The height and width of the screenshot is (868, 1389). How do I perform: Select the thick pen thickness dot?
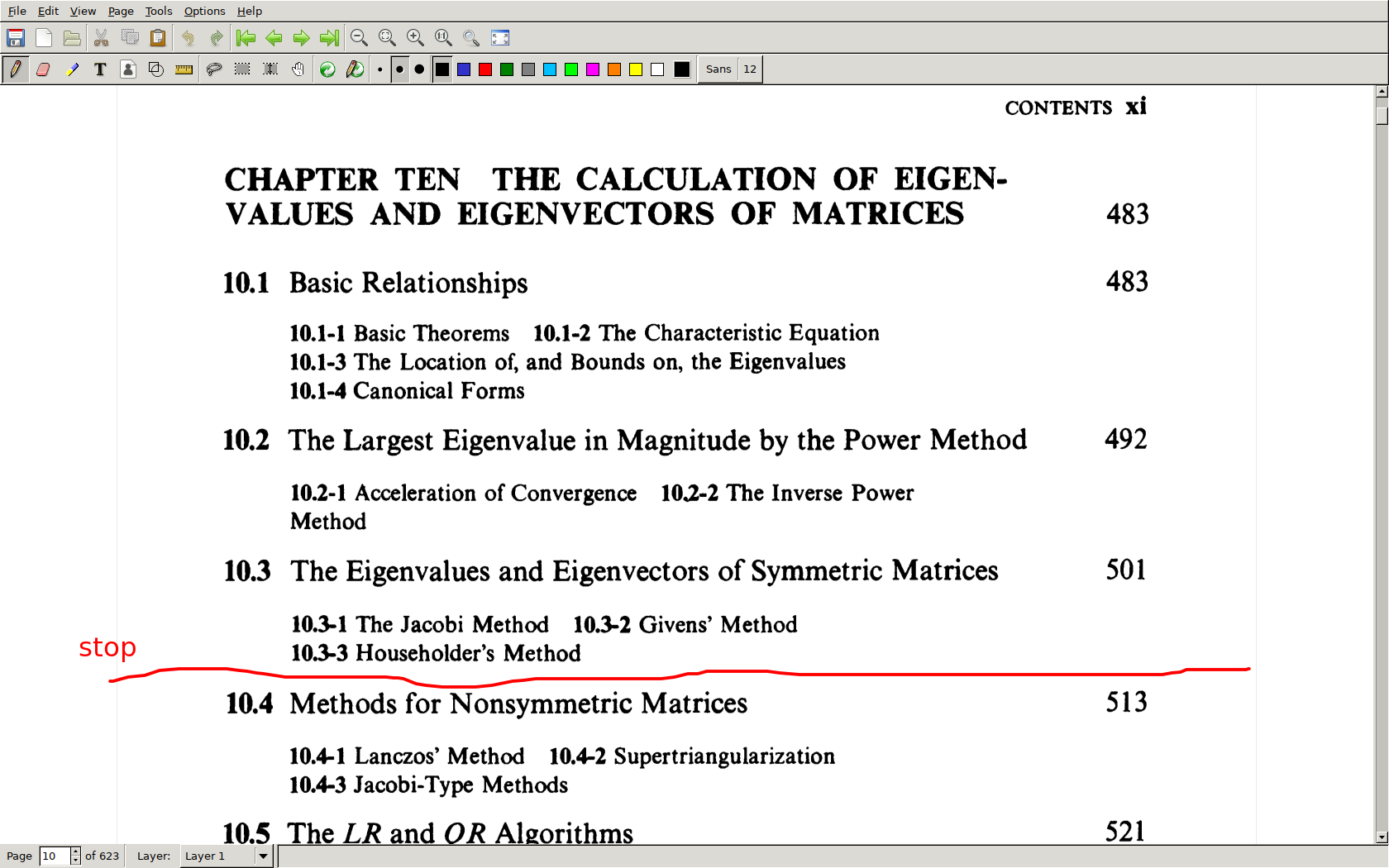[419, 69]
